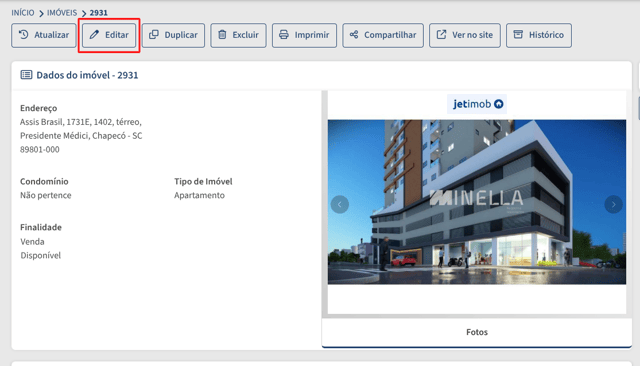Click the Excluir button label
Screen dimensions: 640x366
[245, 35]
